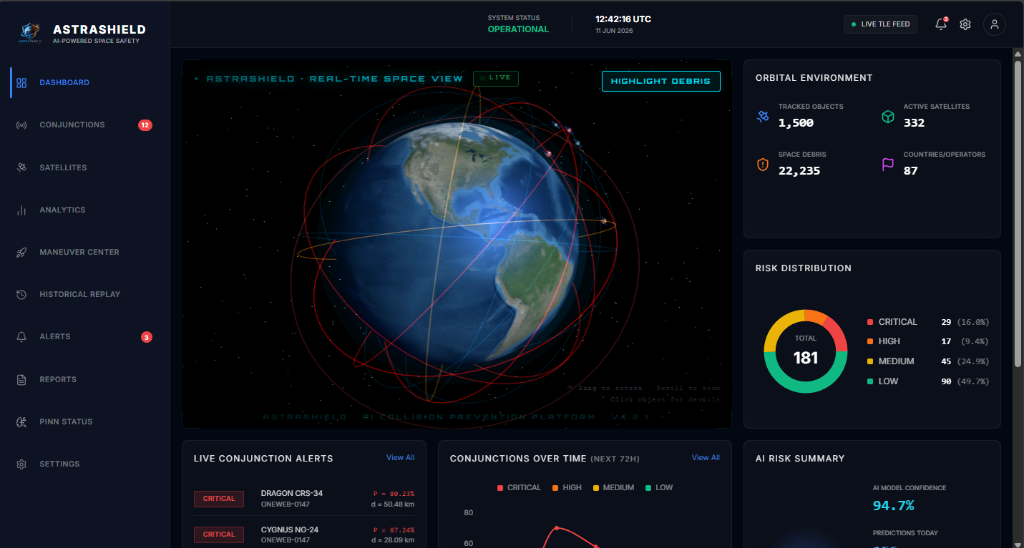Screen dimensions: 1024x548
Task: Click the Historical Replay clock icon
Action: coord(22,295)
